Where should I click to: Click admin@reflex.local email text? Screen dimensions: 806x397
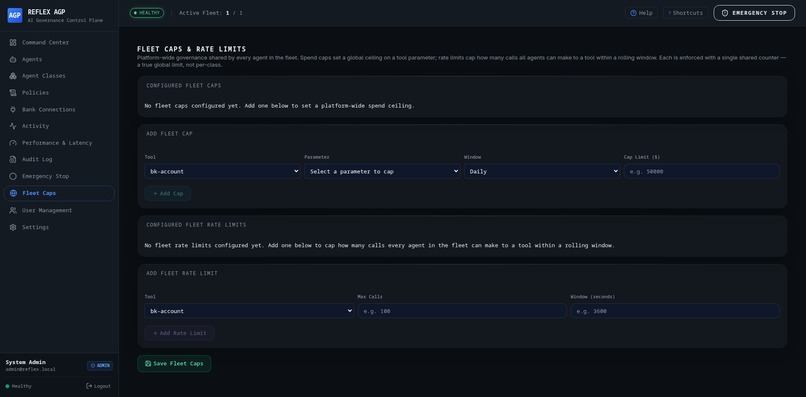point(31,369)
